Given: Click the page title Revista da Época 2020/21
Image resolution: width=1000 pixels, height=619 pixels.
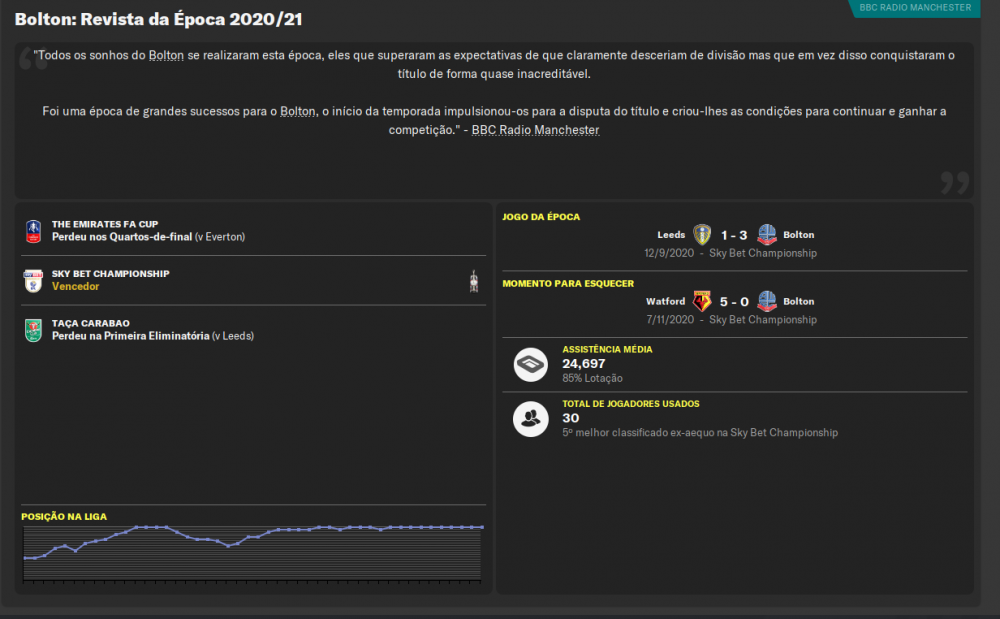Looking at the screenshot, I should click(x=158, y=19).
